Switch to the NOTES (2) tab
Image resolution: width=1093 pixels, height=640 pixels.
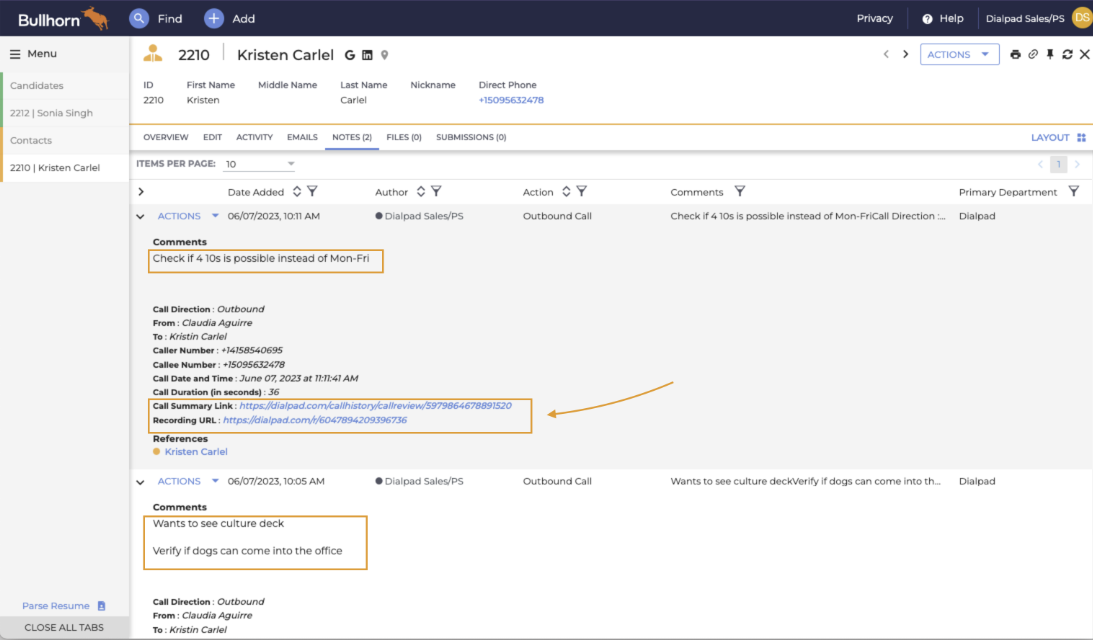click(x=352, y=137)
